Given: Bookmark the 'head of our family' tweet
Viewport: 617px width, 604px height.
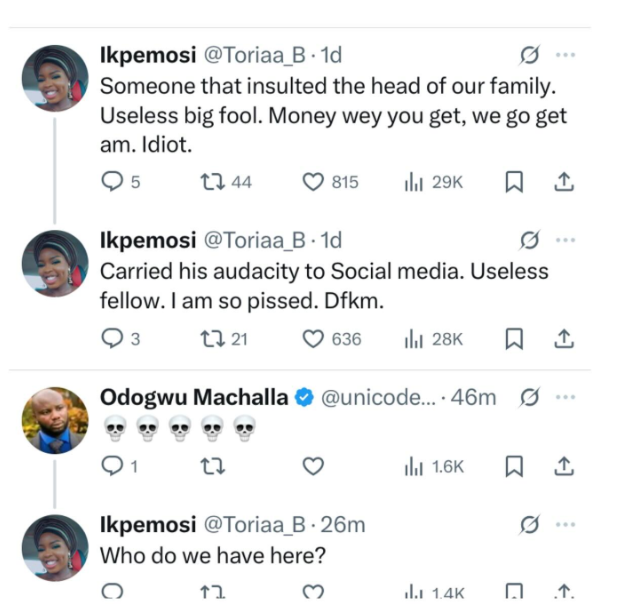Looking at the screenshot, I should (x=515, y=182).
